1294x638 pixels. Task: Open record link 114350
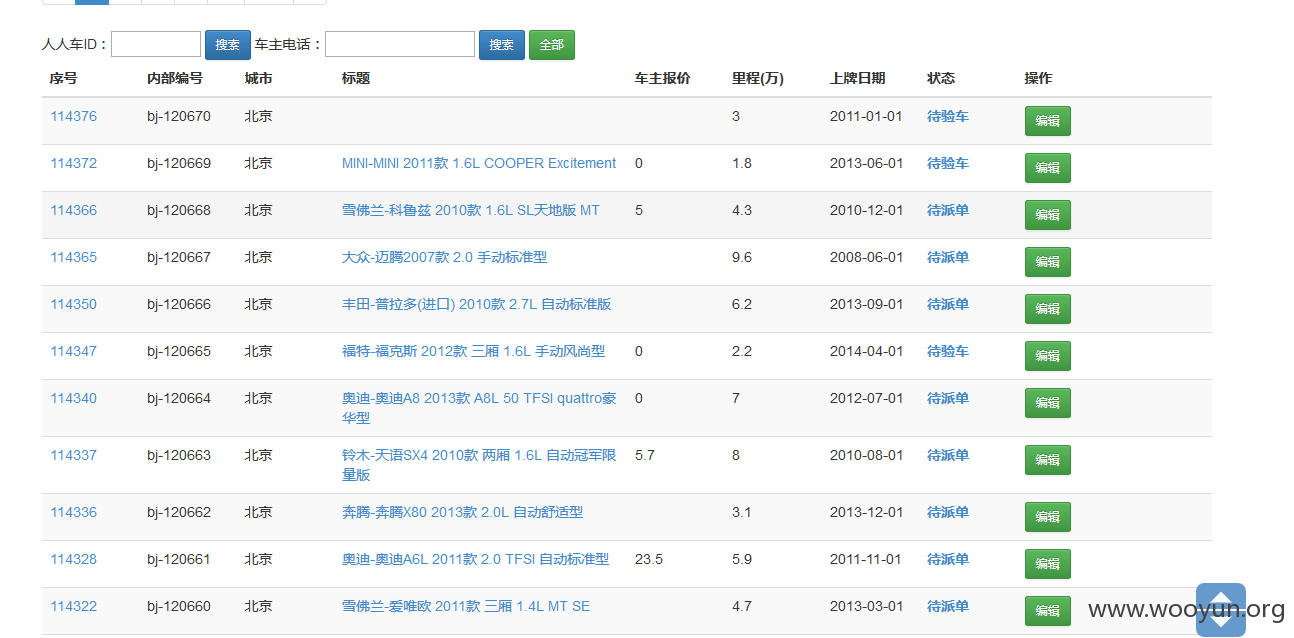click(74, 304)
